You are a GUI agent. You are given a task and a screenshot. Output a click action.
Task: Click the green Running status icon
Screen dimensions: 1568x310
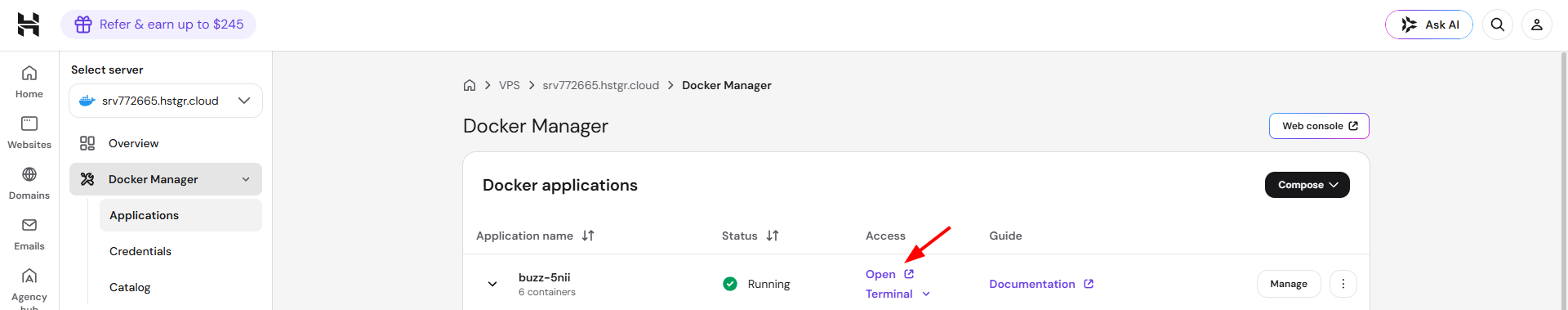click(730, 284)
